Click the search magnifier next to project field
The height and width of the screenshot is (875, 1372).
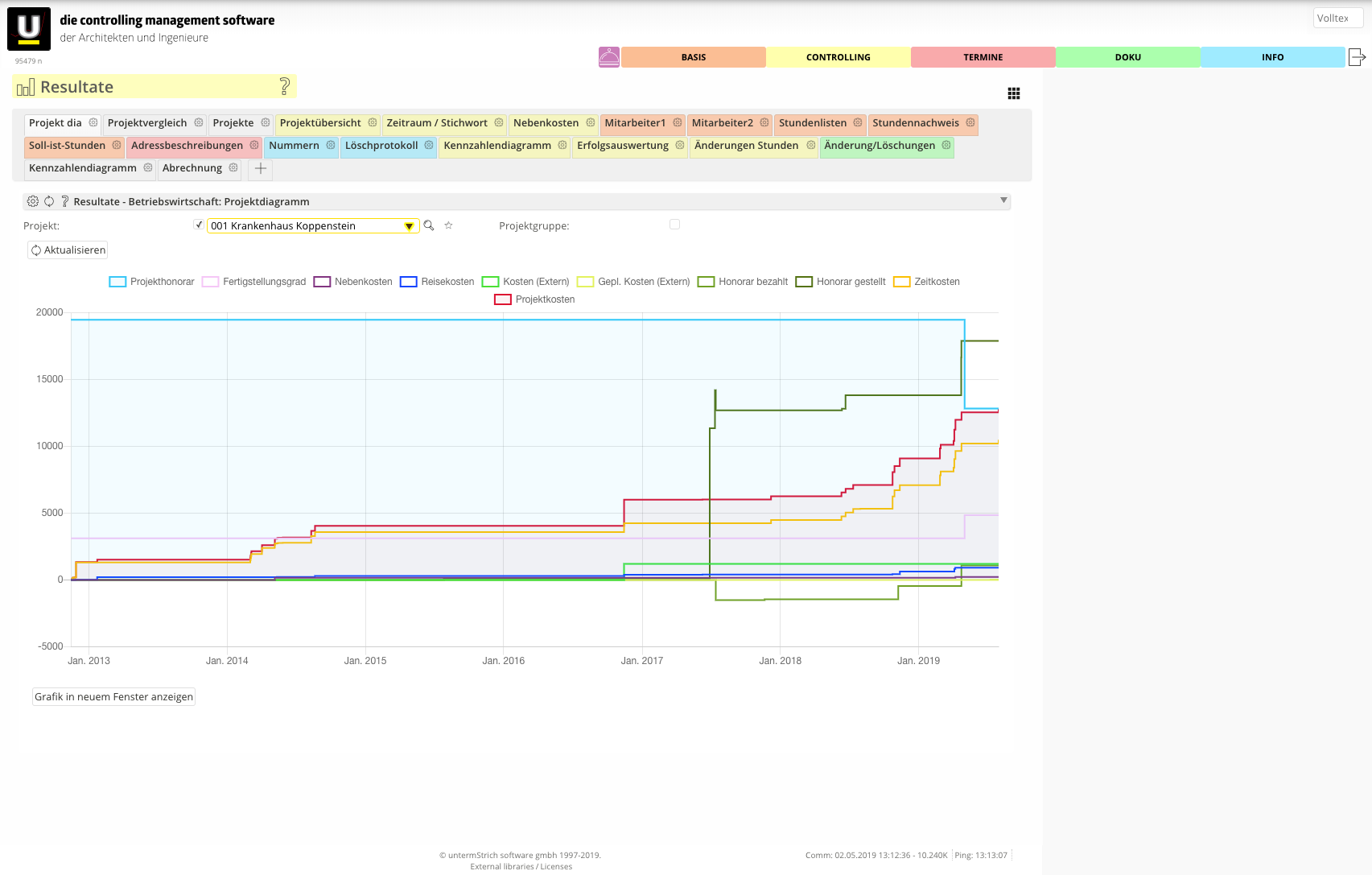pyautogui.click(x=429, y=225)
